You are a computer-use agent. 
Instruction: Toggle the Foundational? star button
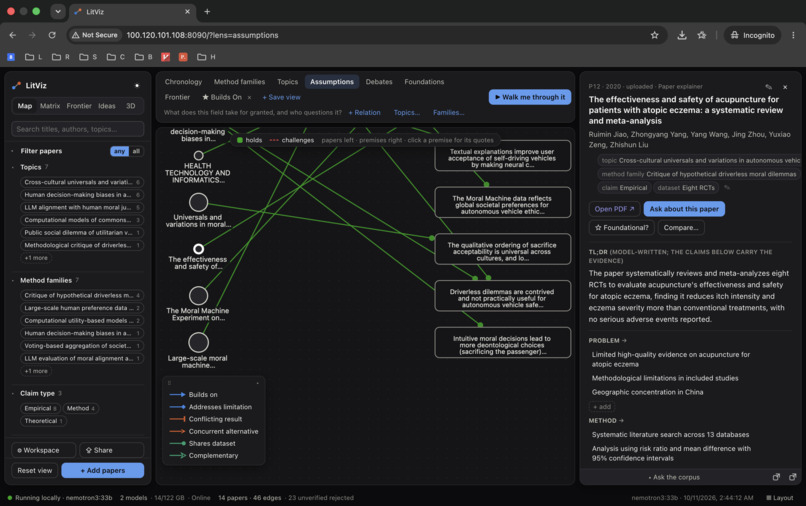click(x=621, y=227)
